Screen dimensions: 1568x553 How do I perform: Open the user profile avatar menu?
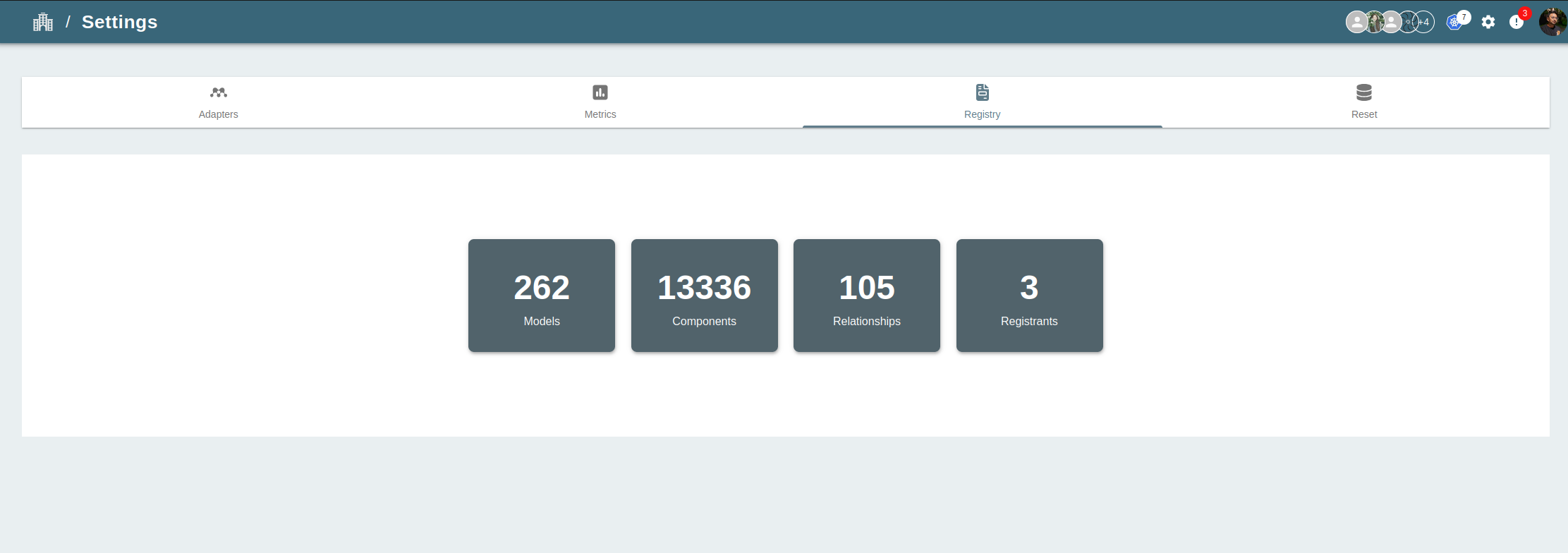(x=1552, y=23)
